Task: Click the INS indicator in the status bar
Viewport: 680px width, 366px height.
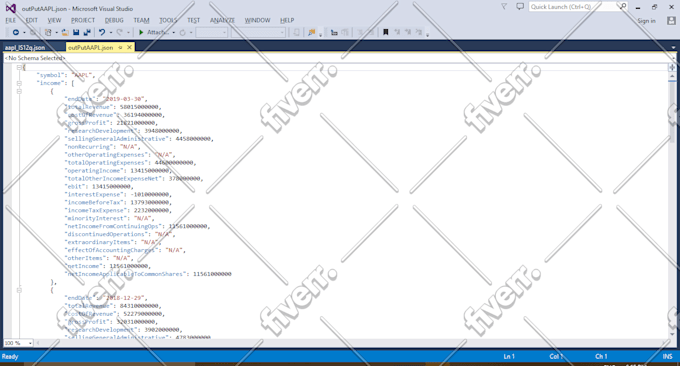Action: 667,356
